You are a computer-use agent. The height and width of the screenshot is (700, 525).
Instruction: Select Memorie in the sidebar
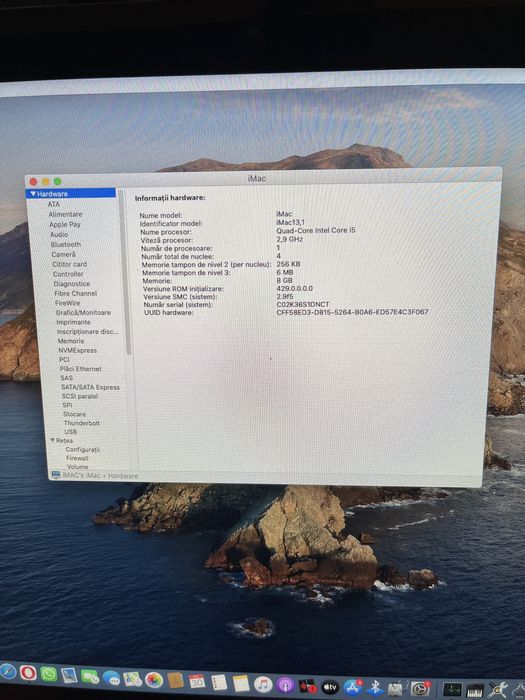tap(71, 341)
